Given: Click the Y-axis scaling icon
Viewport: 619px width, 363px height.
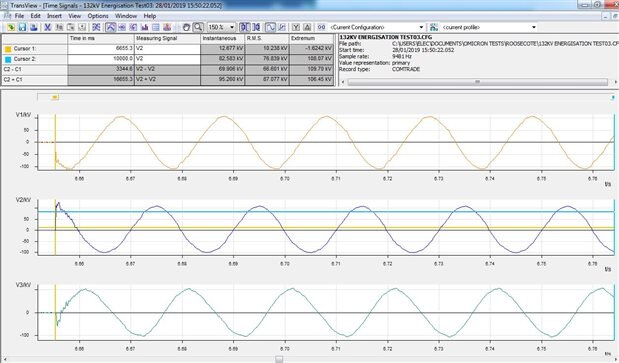Looking at the screenshot, I should click(x=296, y=27).
